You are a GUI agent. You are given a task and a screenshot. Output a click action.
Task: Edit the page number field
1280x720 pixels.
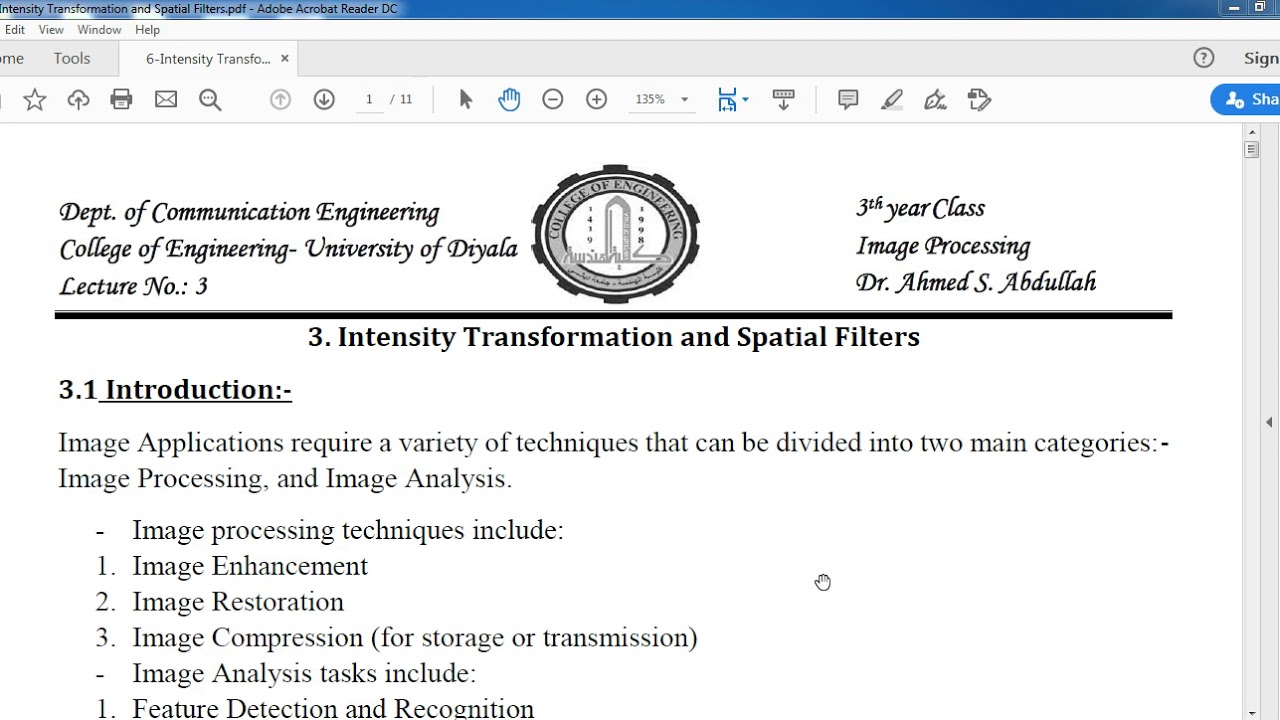click(369, 99)
